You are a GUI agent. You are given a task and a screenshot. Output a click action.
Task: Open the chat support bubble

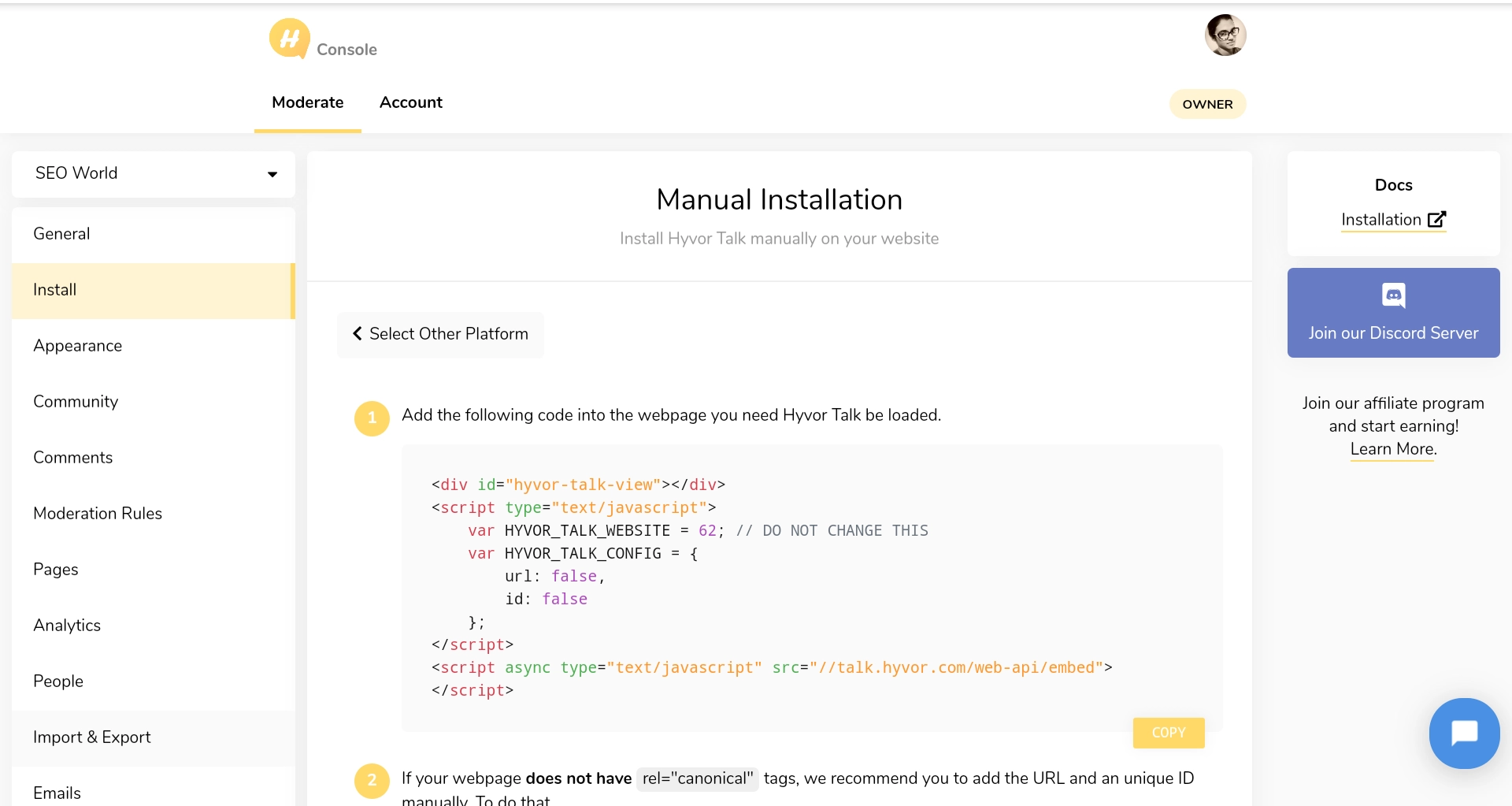coord(1464,733)
